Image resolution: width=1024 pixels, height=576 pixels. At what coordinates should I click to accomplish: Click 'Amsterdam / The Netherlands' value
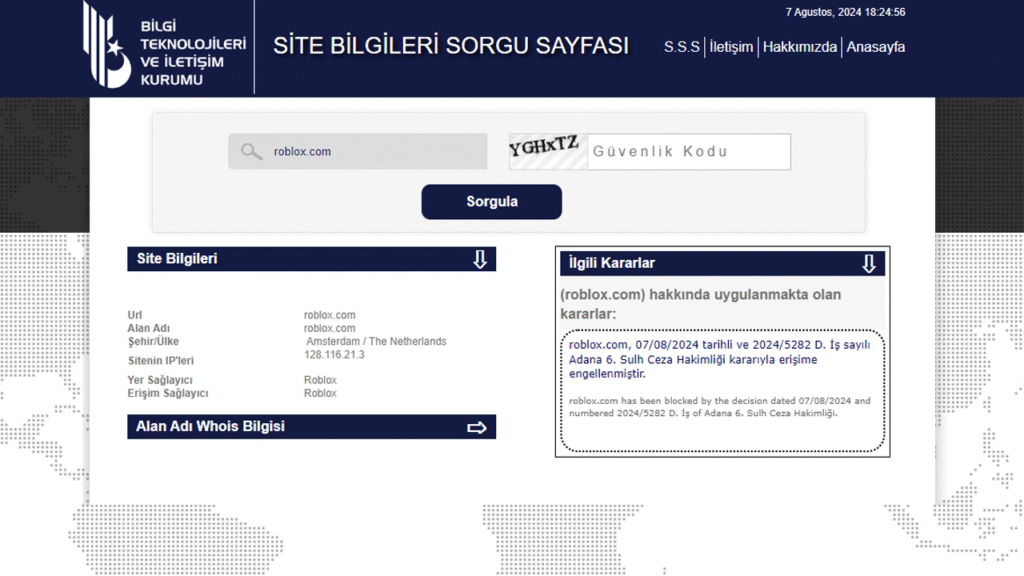coord(376,342)
